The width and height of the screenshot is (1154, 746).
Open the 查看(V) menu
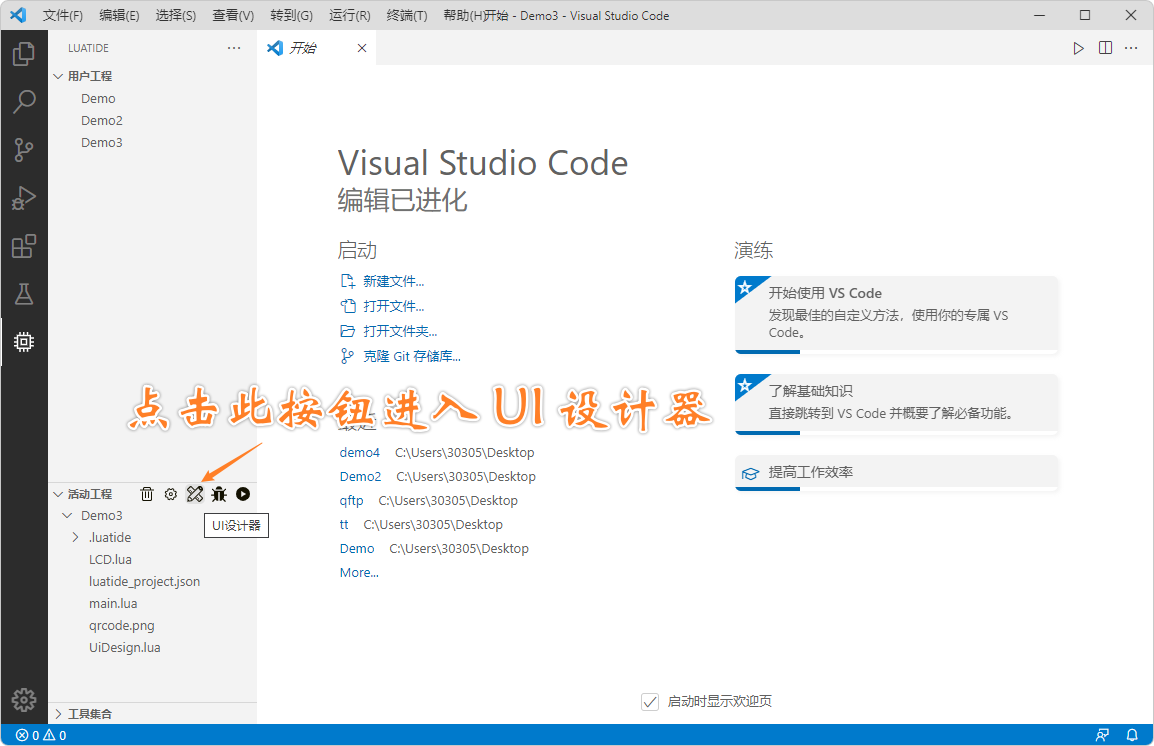[x=233, y=15]
